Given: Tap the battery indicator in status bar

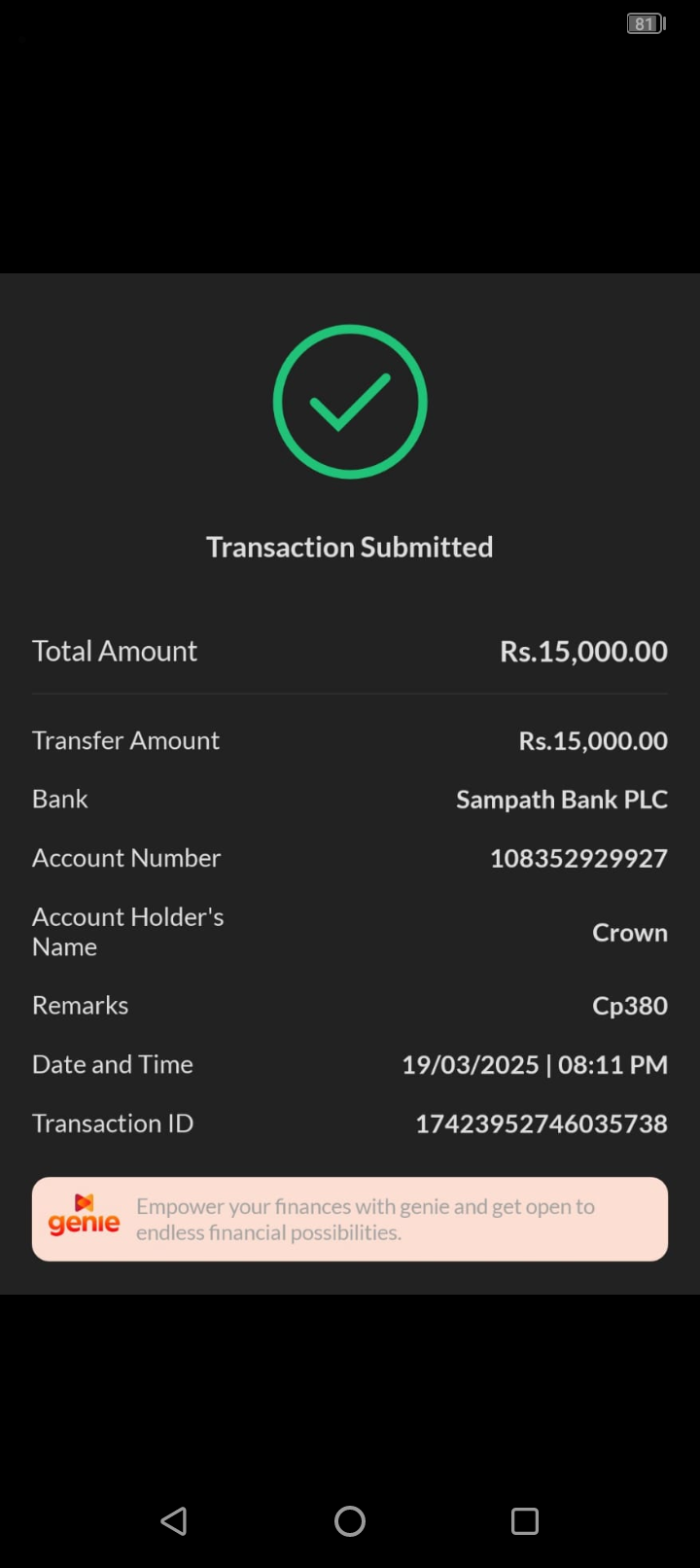Looking at the screenshot, I should 646,23.
